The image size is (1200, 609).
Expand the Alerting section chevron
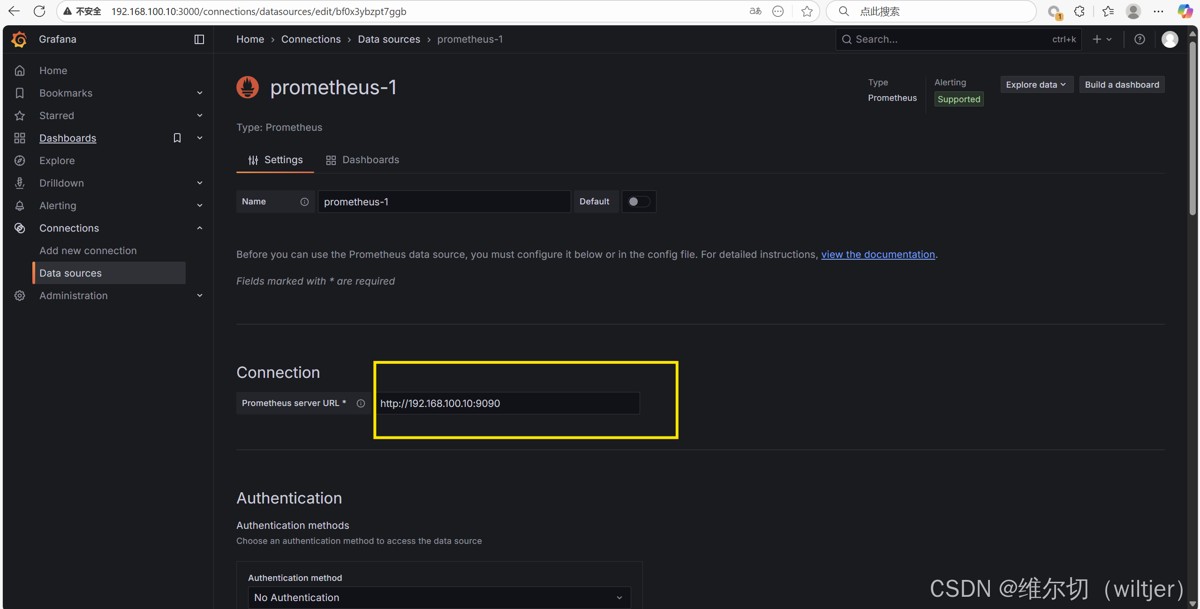(x=199, y=205)
